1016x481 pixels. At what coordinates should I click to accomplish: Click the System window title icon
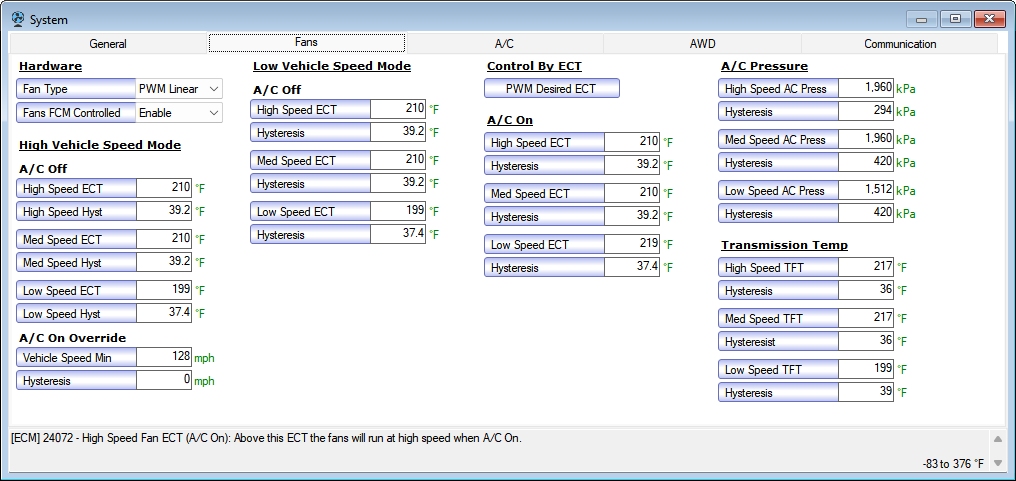click(17, 19)
